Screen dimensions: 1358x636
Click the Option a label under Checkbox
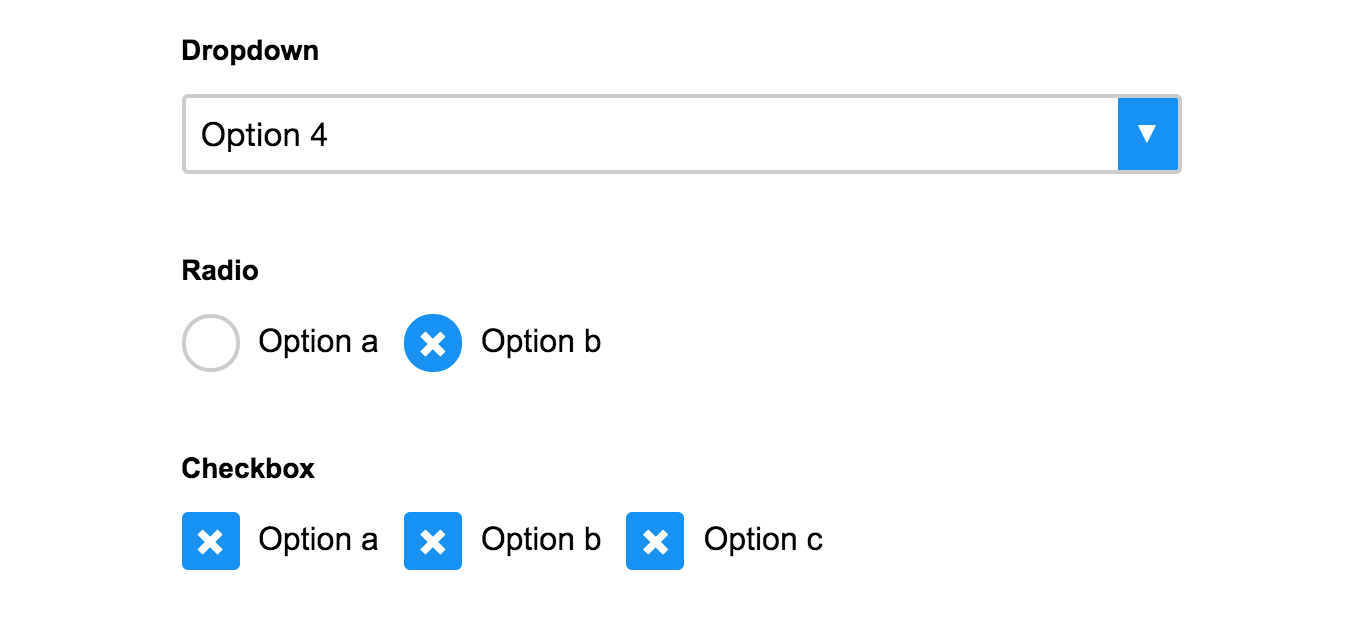tap(318, 540)
